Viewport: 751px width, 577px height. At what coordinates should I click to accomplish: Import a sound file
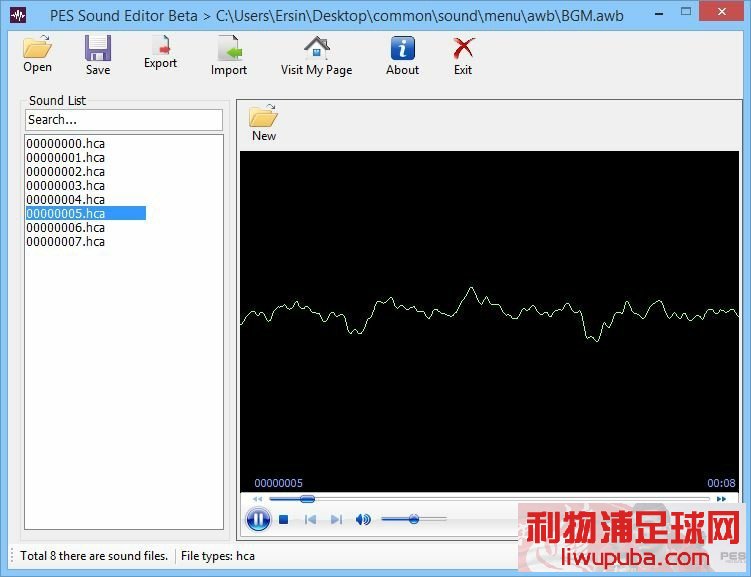click(228, 55)
